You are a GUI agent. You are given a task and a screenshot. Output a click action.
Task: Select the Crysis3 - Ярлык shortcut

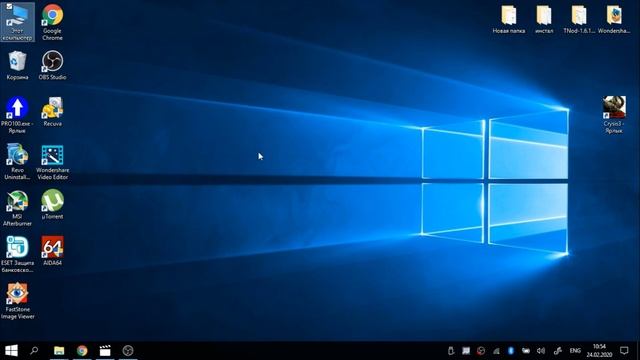[614, 115]
